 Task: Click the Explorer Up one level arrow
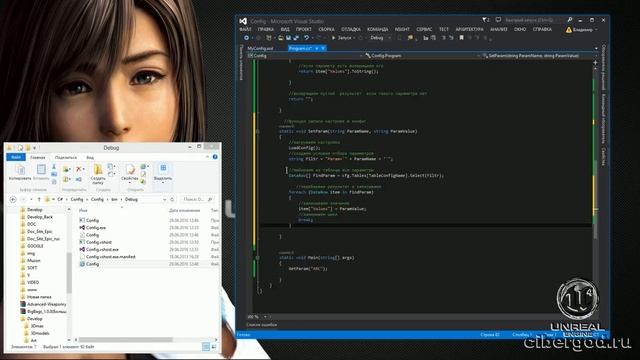(x=39, y=199)
